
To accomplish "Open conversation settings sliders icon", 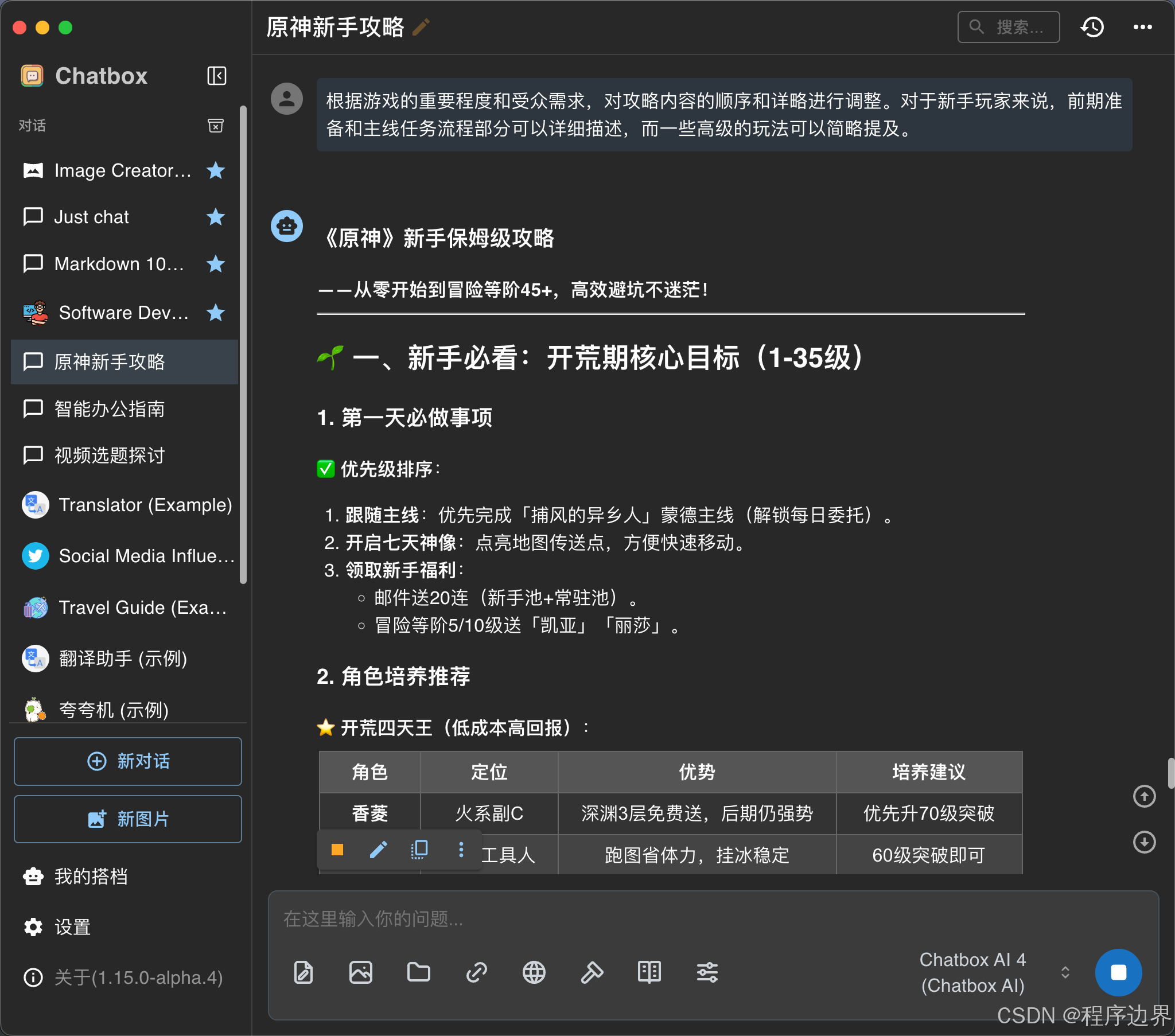I will [x=707, y=973].
